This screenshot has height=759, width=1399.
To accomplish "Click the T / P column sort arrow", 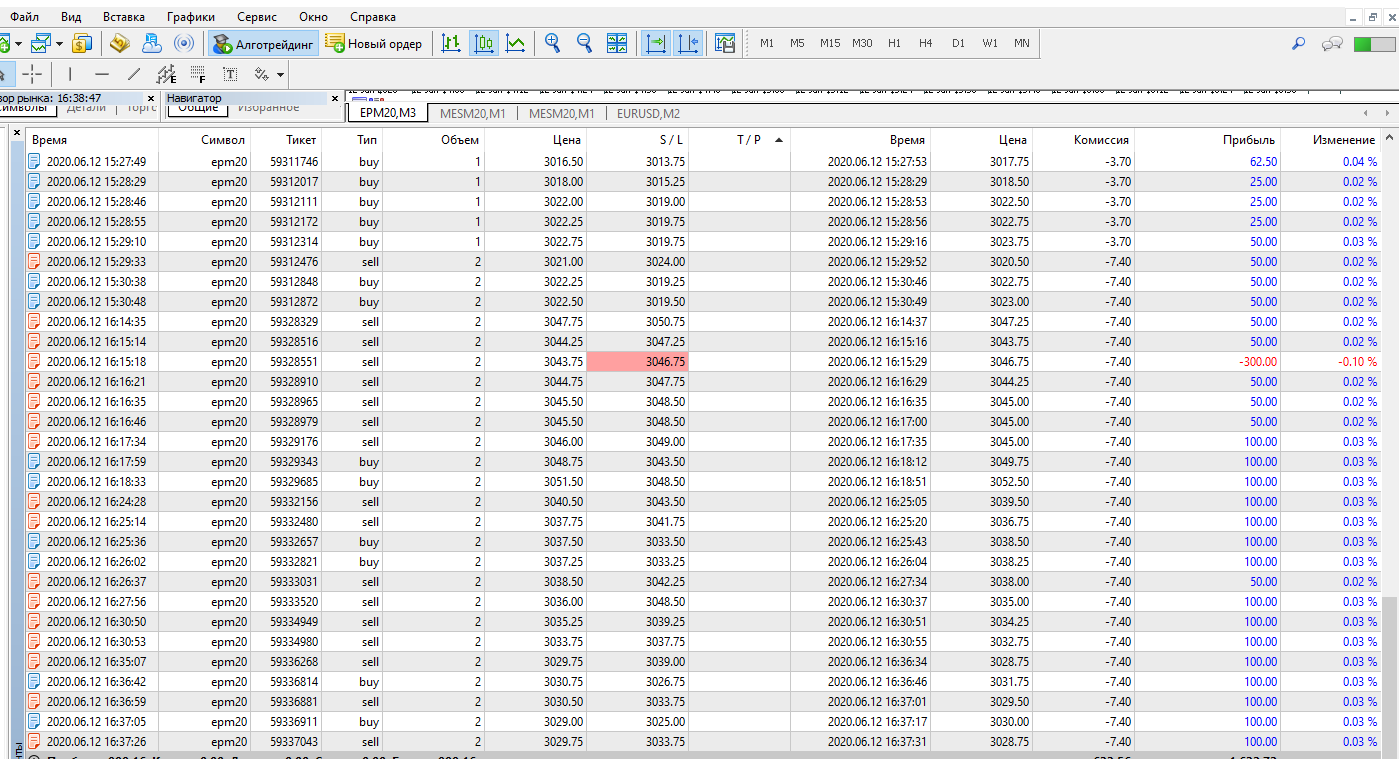I will click(x=778, y=140).
